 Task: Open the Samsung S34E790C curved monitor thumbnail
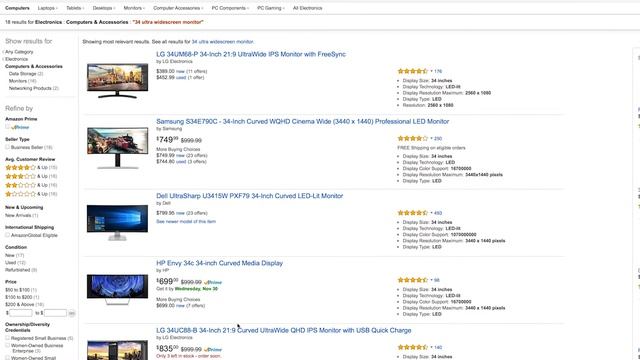[118, 148]
